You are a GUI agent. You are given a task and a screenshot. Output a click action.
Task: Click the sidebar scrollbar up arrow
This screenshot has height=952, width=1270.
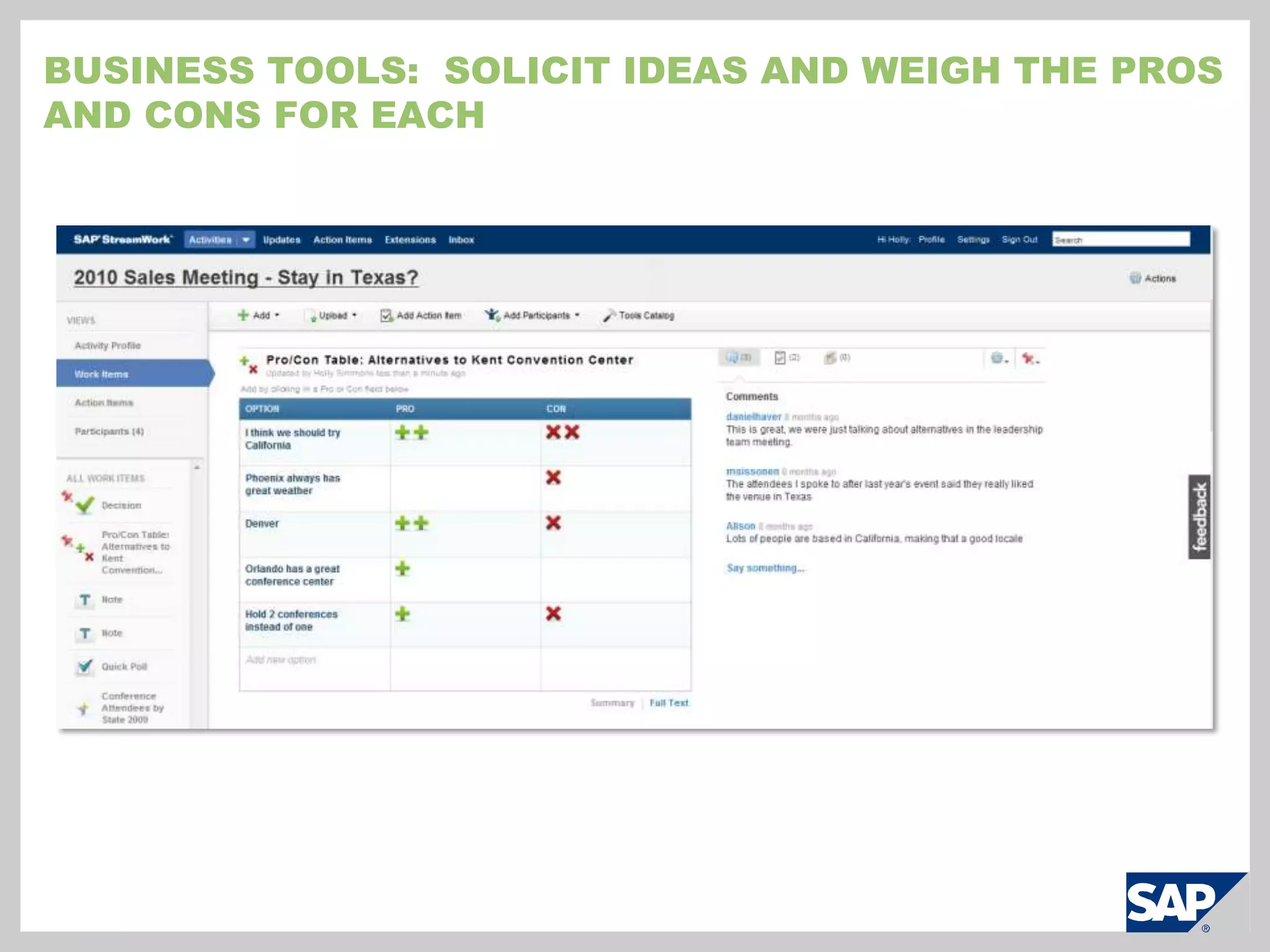[x=197, y=467]
